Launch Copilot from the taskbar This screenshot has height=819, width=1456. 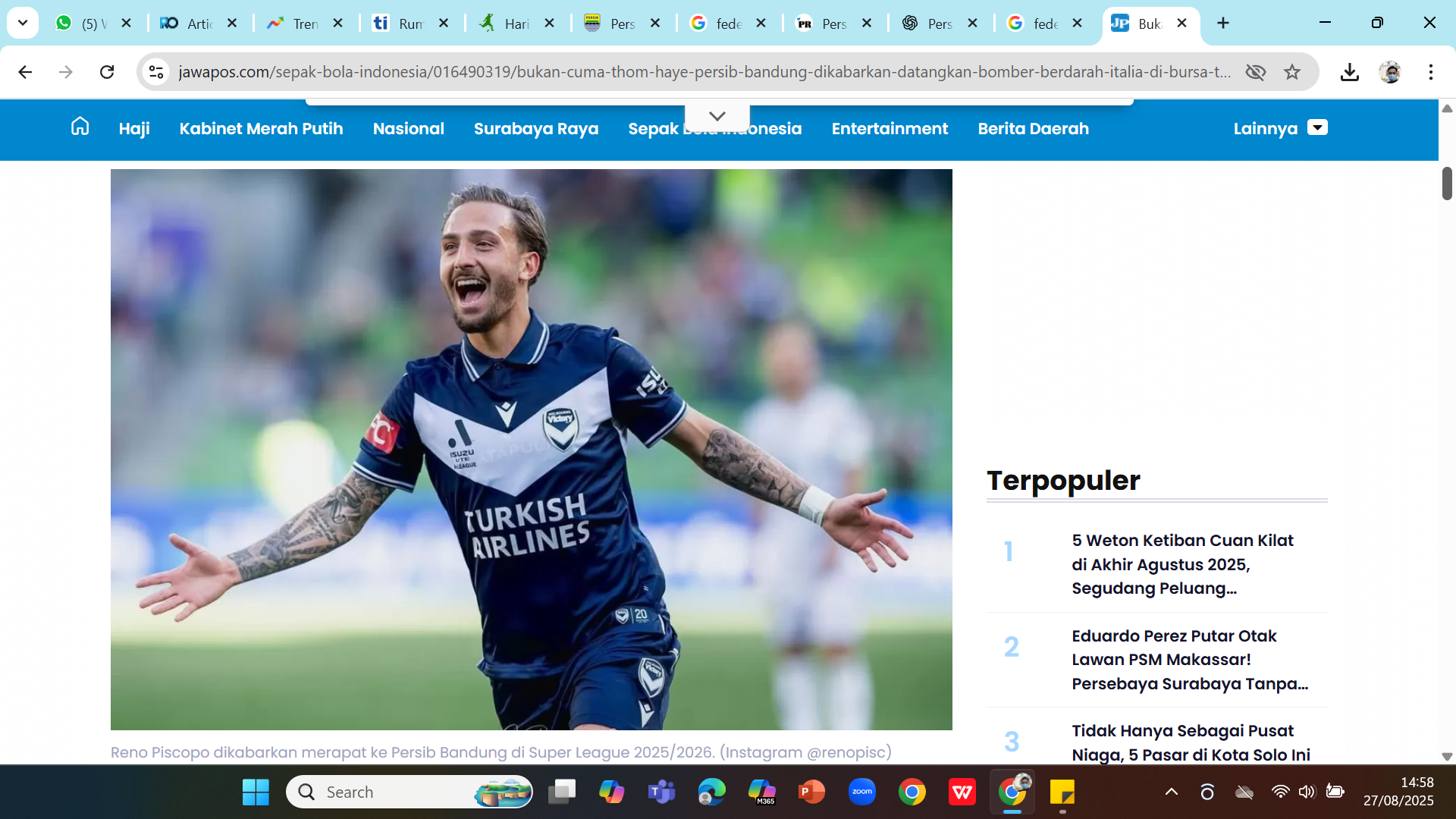612,792
